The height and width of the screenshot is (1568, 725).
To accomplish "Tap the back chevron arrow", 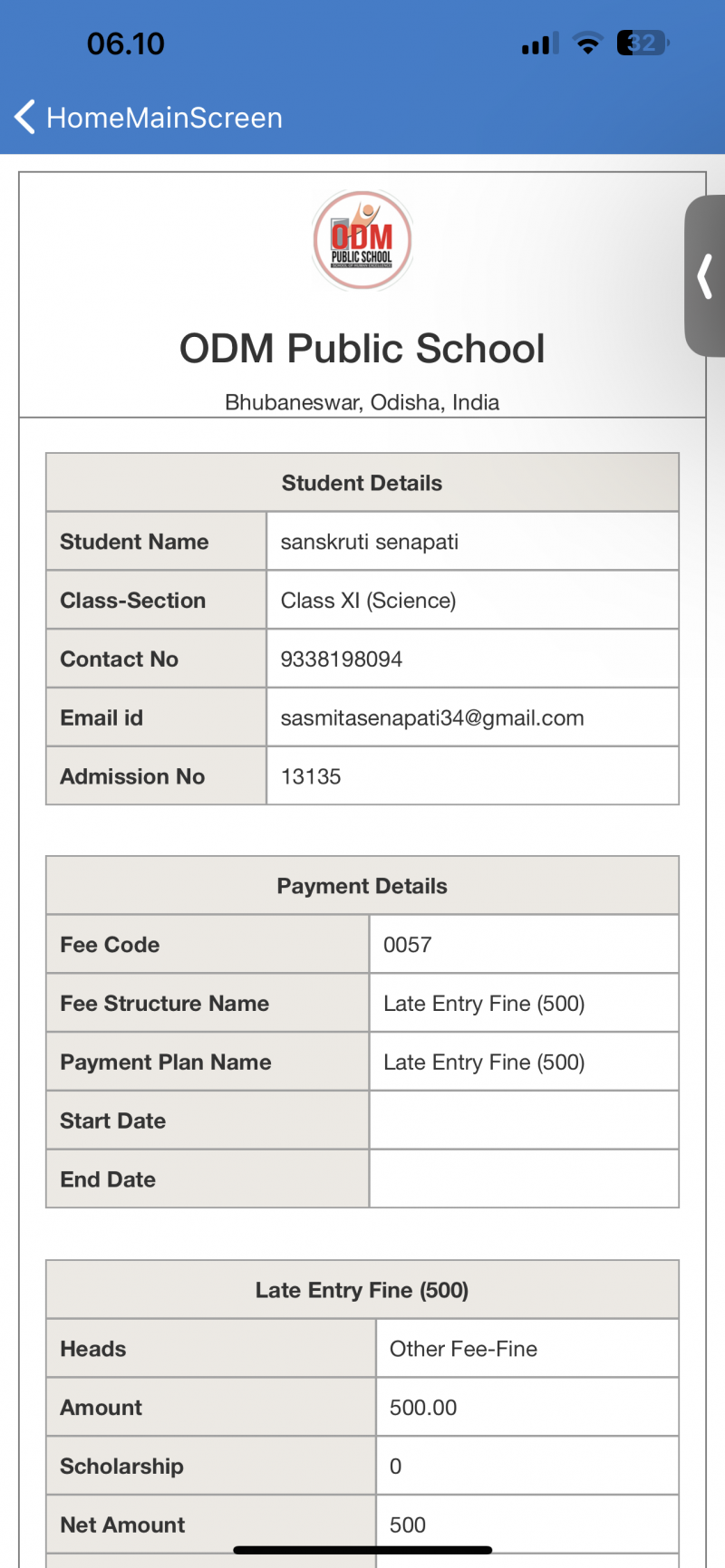I will click(x=25, y=117).
